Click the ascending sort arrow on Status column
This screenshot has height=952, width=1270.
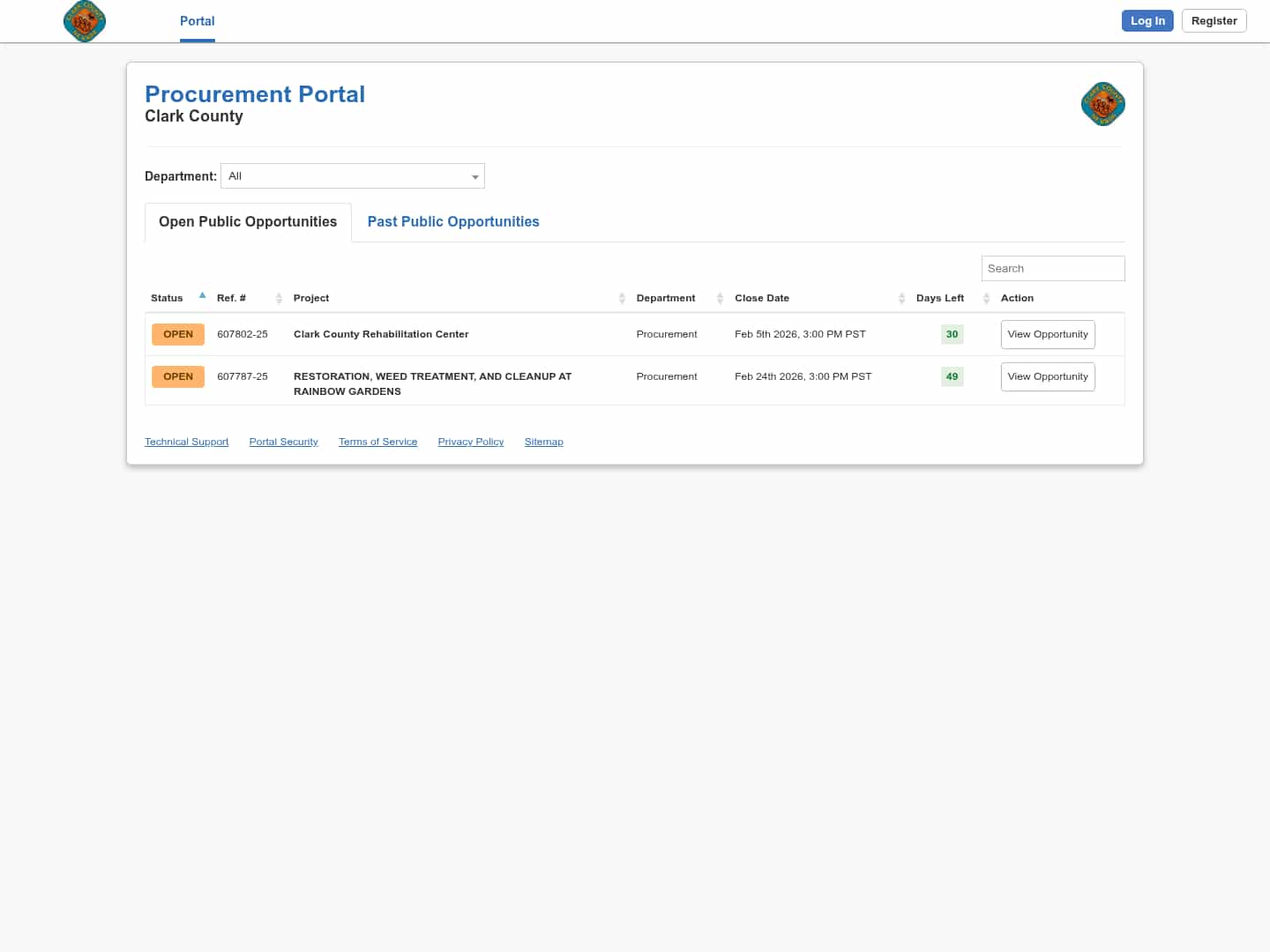point(202,294)
